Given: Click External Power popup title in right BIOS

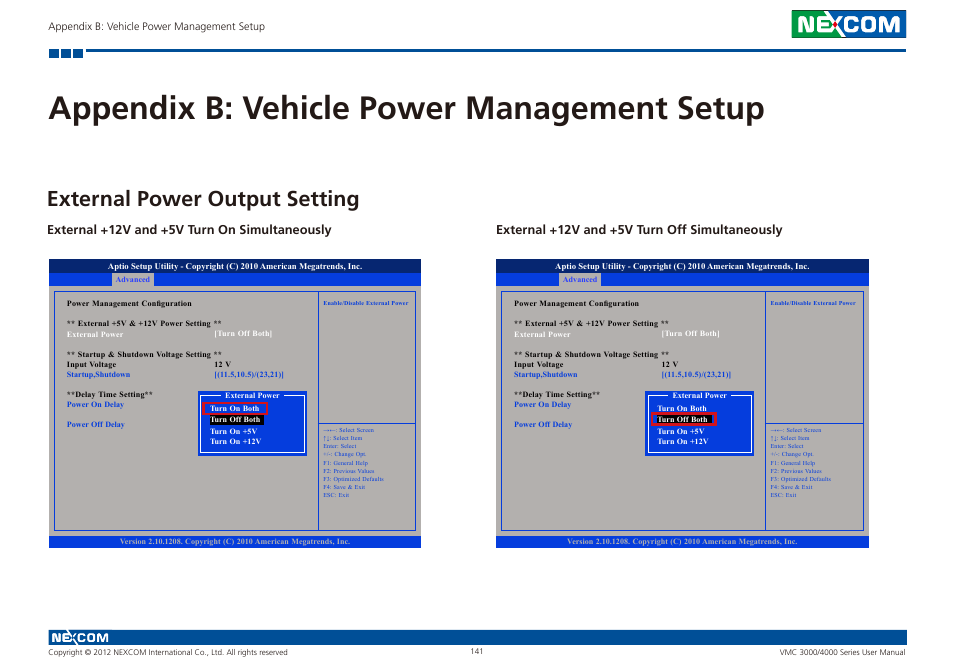Looking at the screenshot, I should (699, 395).
